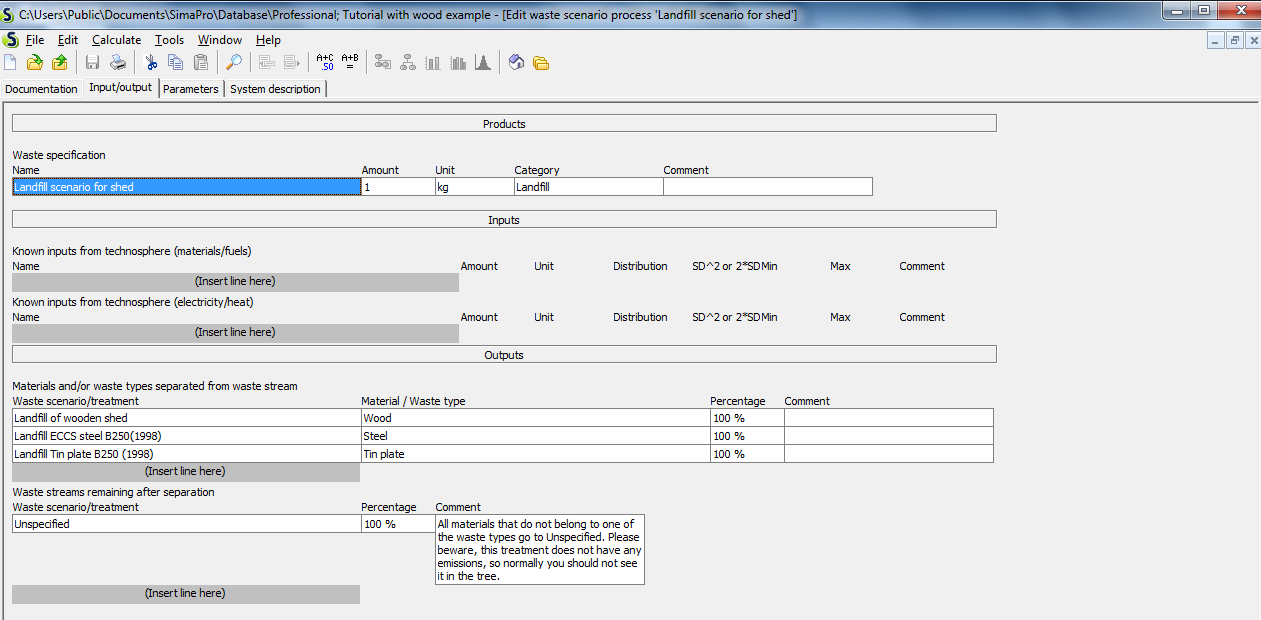This screenshot has width=1261, height=620.
Task: Show the tree hierarchy icon
Action: pyautogui.click(x=408, y=63)
